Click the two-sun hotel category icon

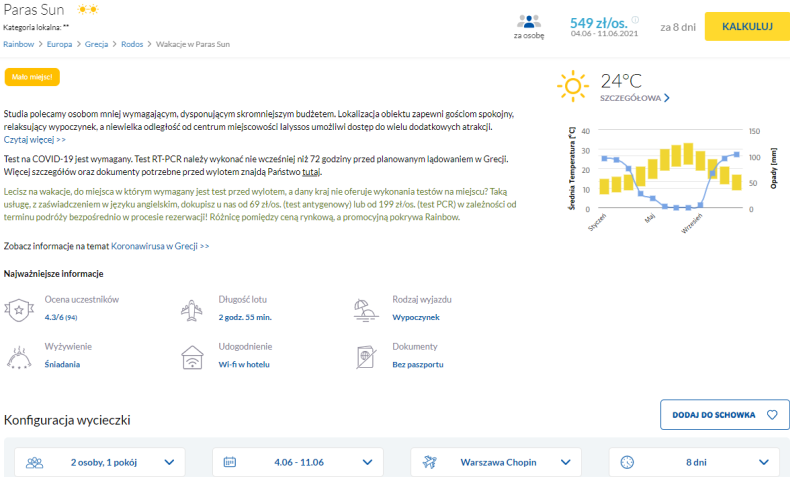point(88,10)
